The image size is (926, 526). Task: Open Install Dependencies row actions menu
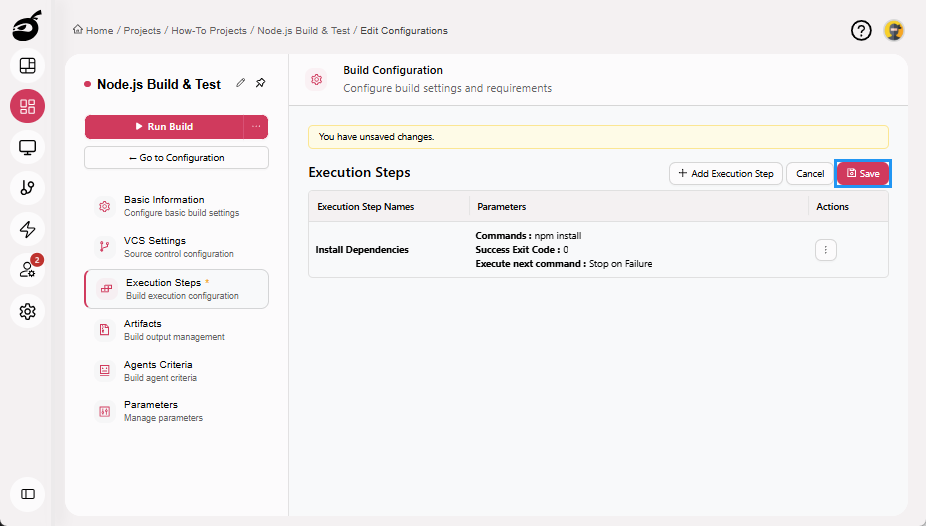(826, 250)
